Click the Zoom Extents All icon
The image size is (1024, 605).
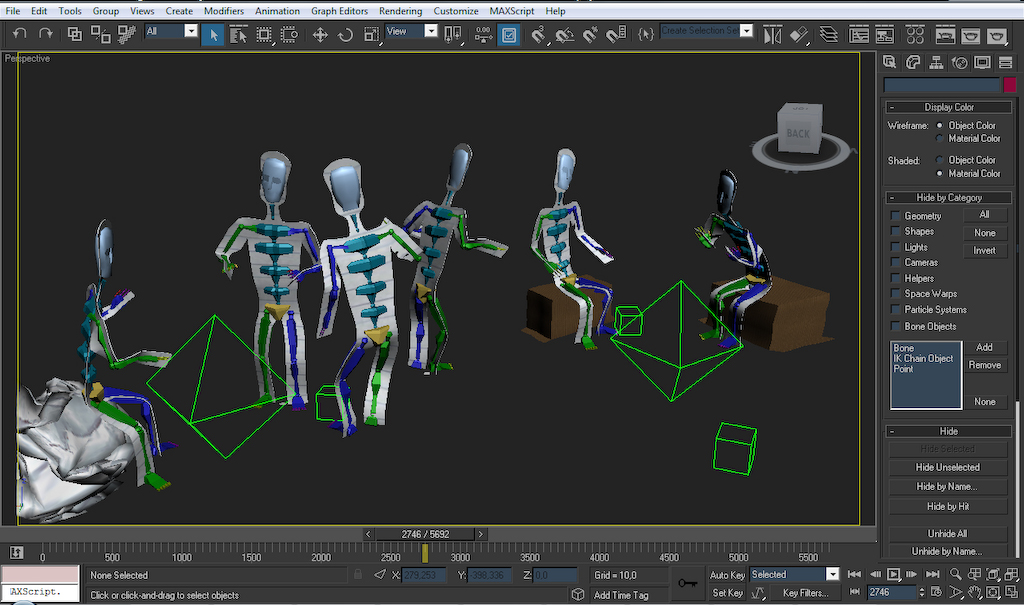click(1012, 574)
